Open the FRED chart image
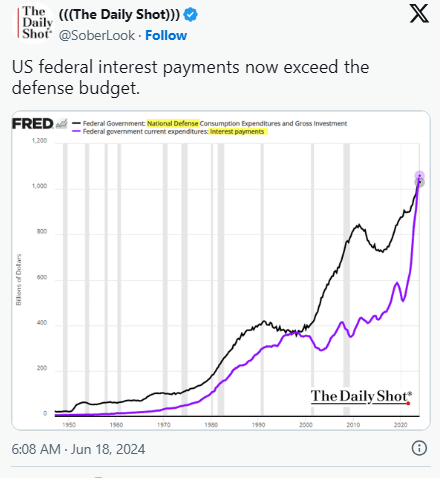Image resolution: width=440 pixels, height=478 pixels. click(221, 270)
